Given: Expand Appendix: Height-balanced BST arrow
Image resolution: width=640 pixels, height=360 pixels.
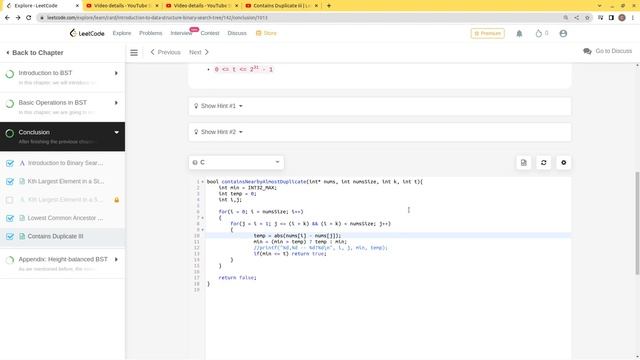Looking at the screenshot, I should click(x=116, y=260).
